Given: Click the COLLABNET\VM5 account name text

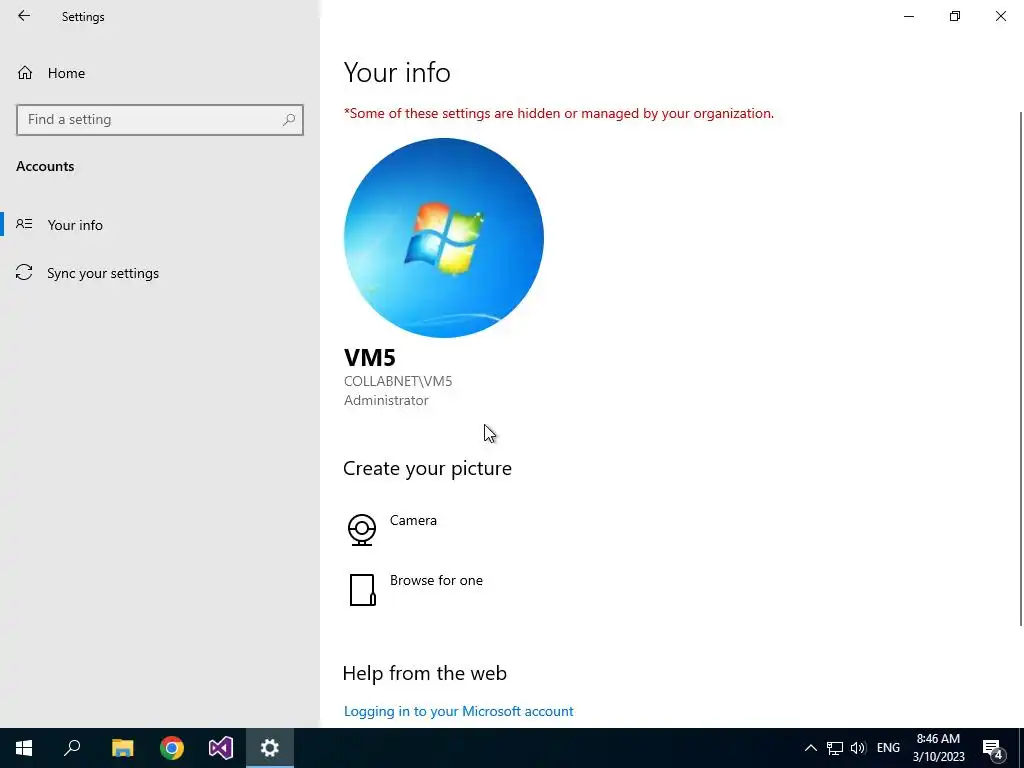Looking at the screenshot, I should (398, 381).
